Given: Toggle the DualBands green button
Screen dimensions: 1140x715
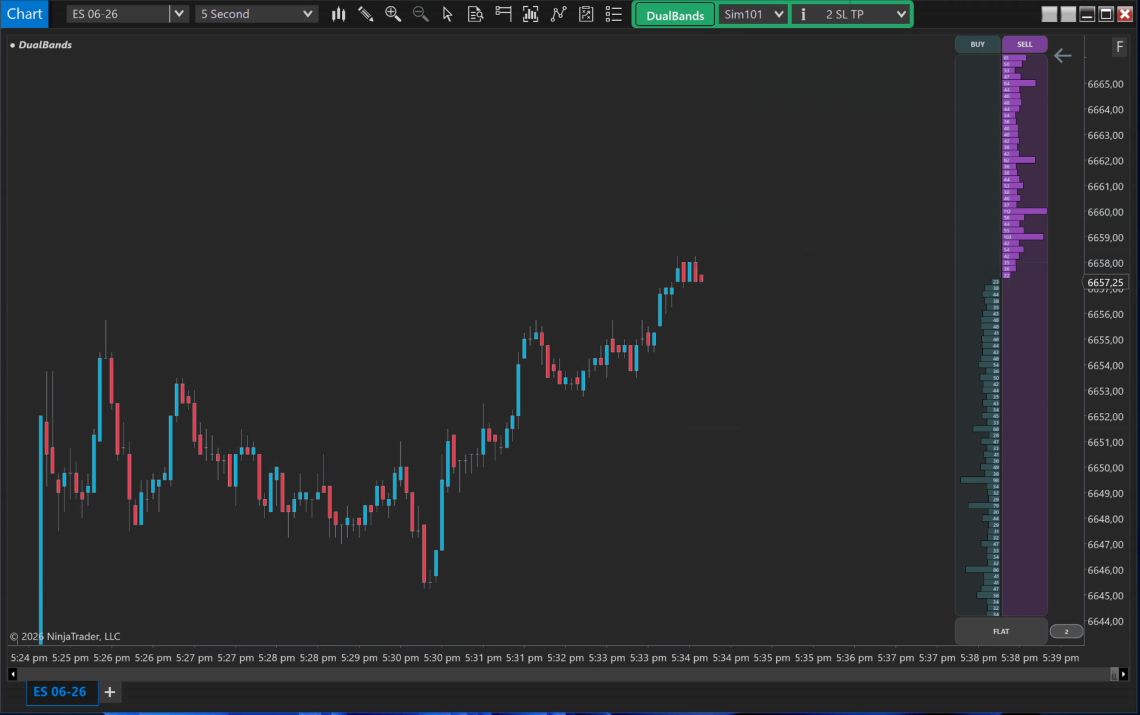Looking at the screenshot, I should pyautogui.click(x=675, y=15).
